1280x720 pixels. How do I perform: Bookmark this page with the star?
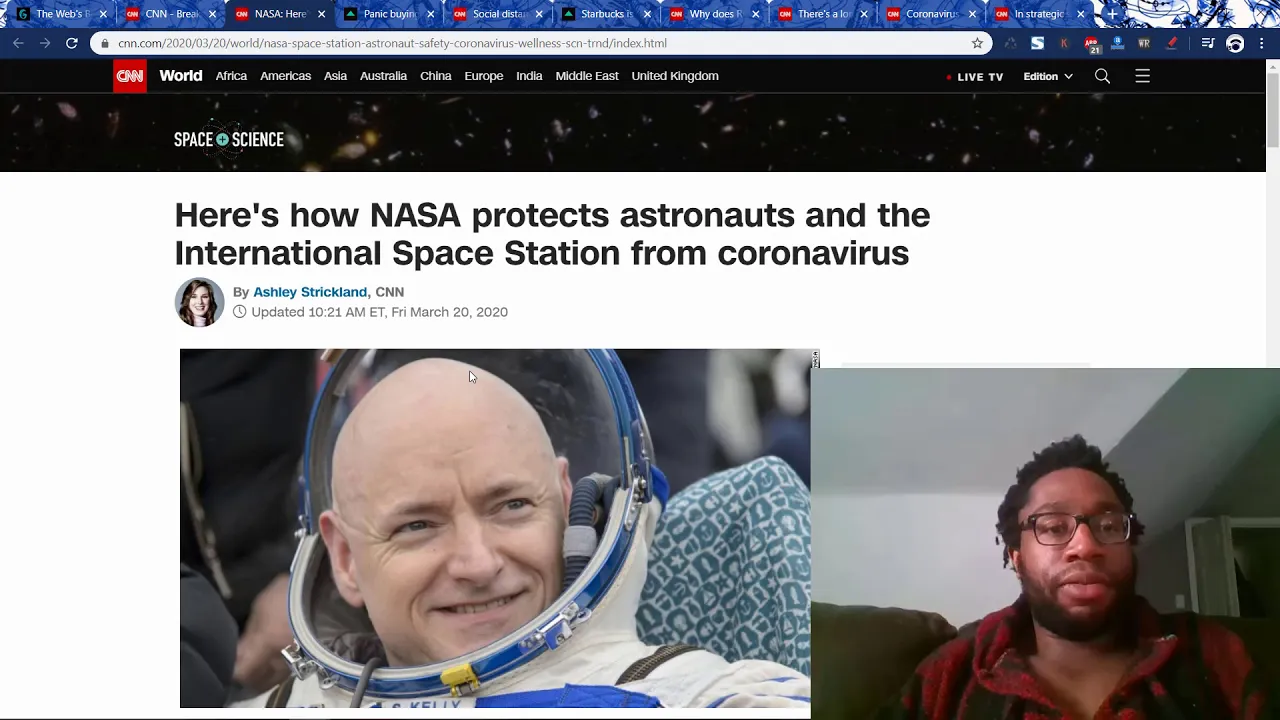(977, 43)
